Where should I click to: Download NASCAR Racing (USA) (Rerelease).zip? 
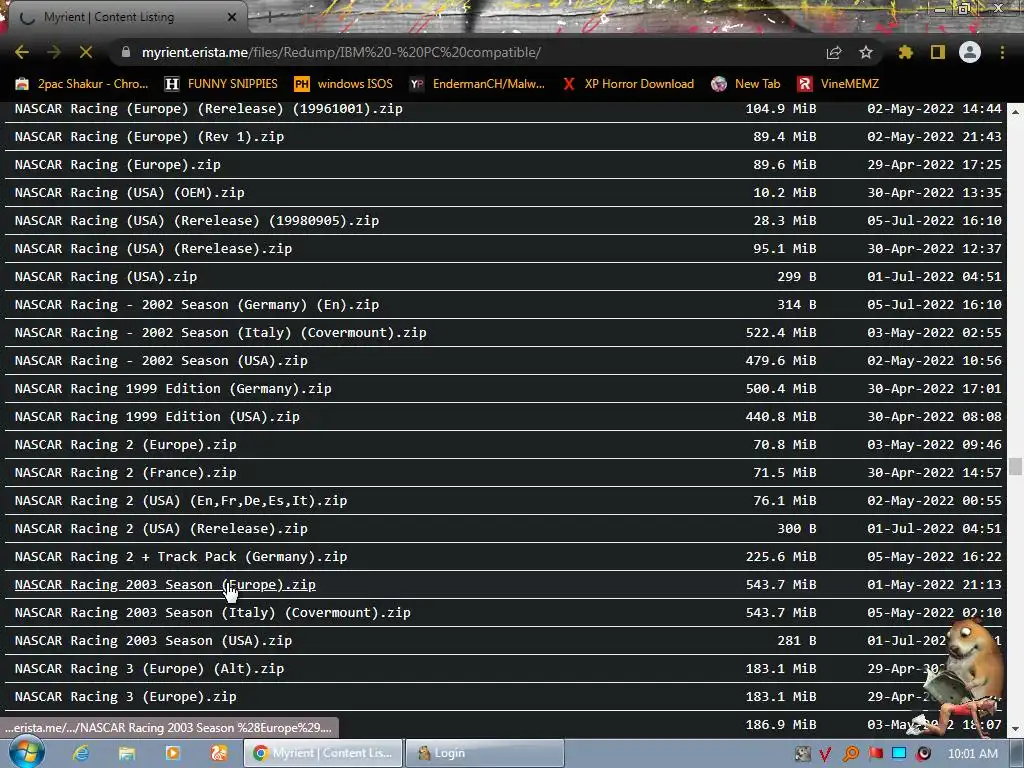point(153,249)
